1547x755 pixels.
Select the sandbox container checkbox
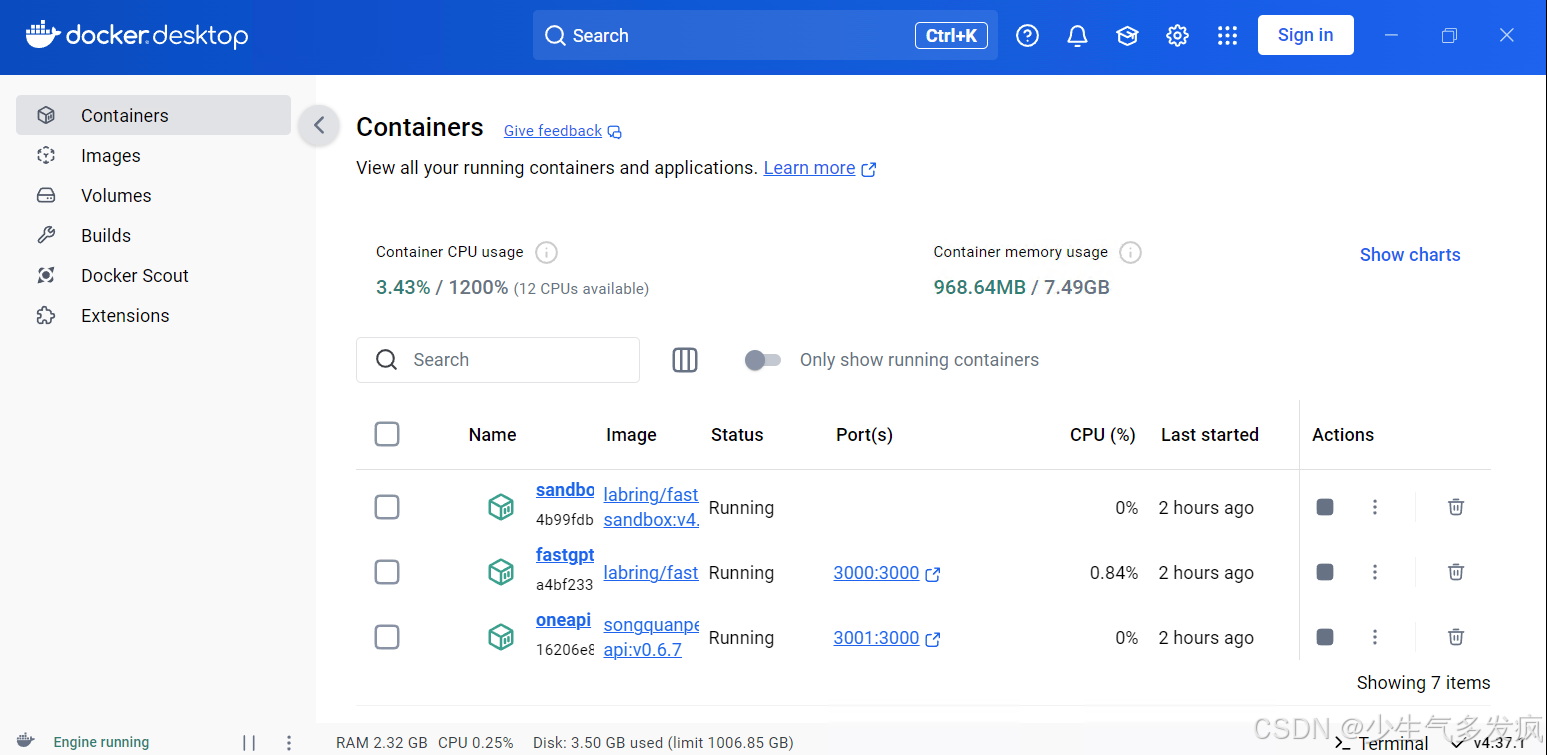click(x=387, y=507)
